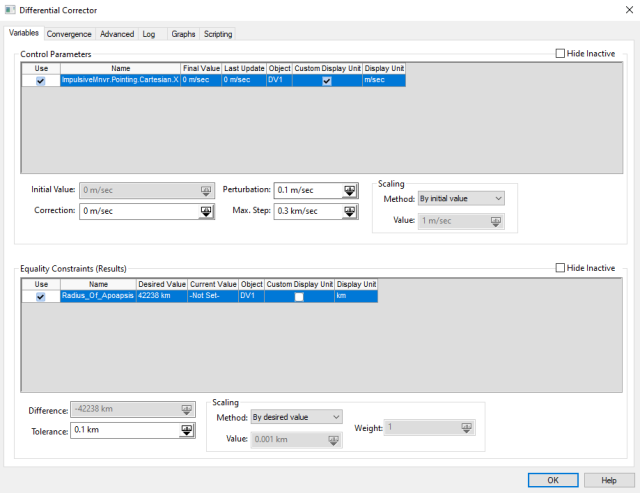Switch to the Graphs tab
The width and height of the screenshot is (640, 493).
coord(183,34)
